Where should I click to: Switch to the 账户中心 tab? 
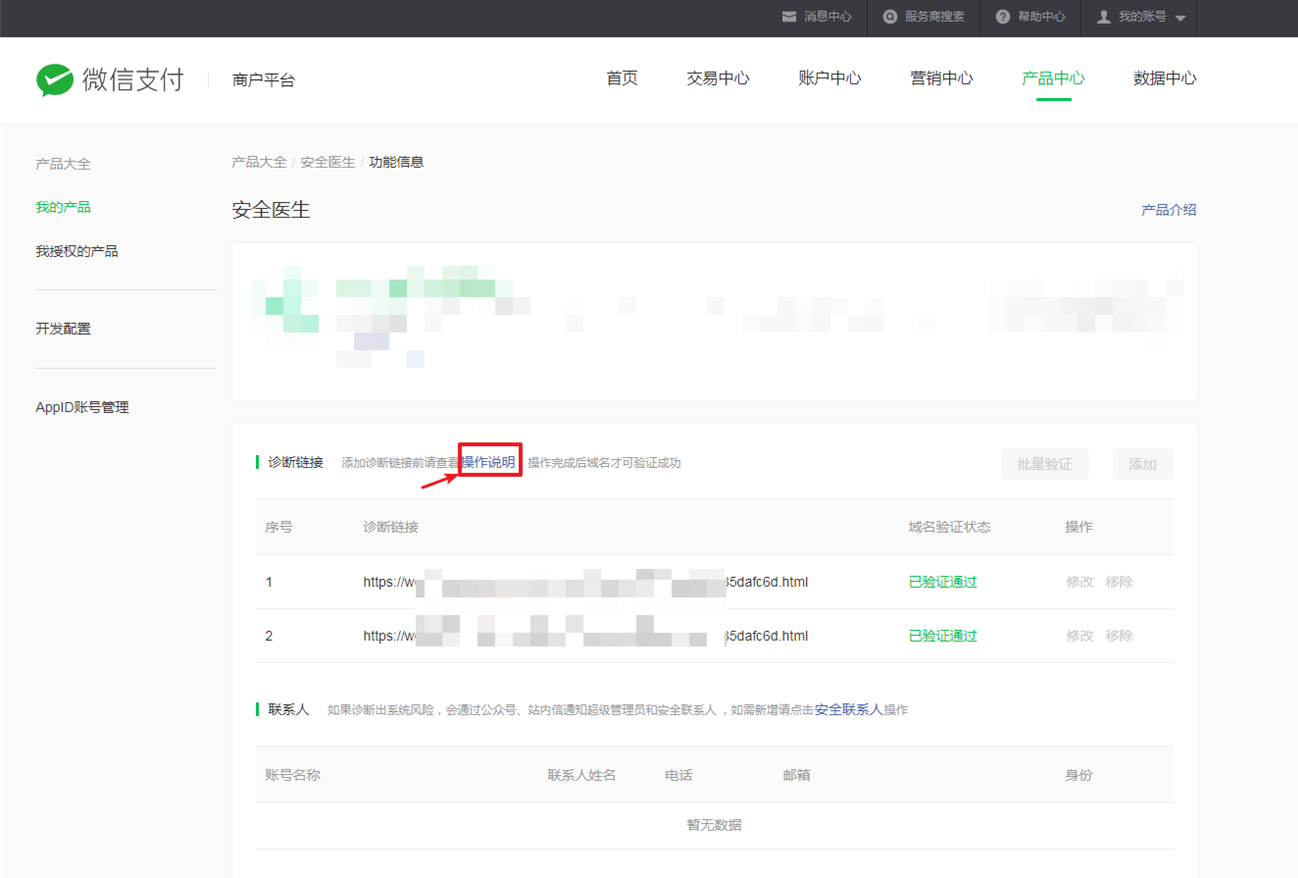click(830, 78)
